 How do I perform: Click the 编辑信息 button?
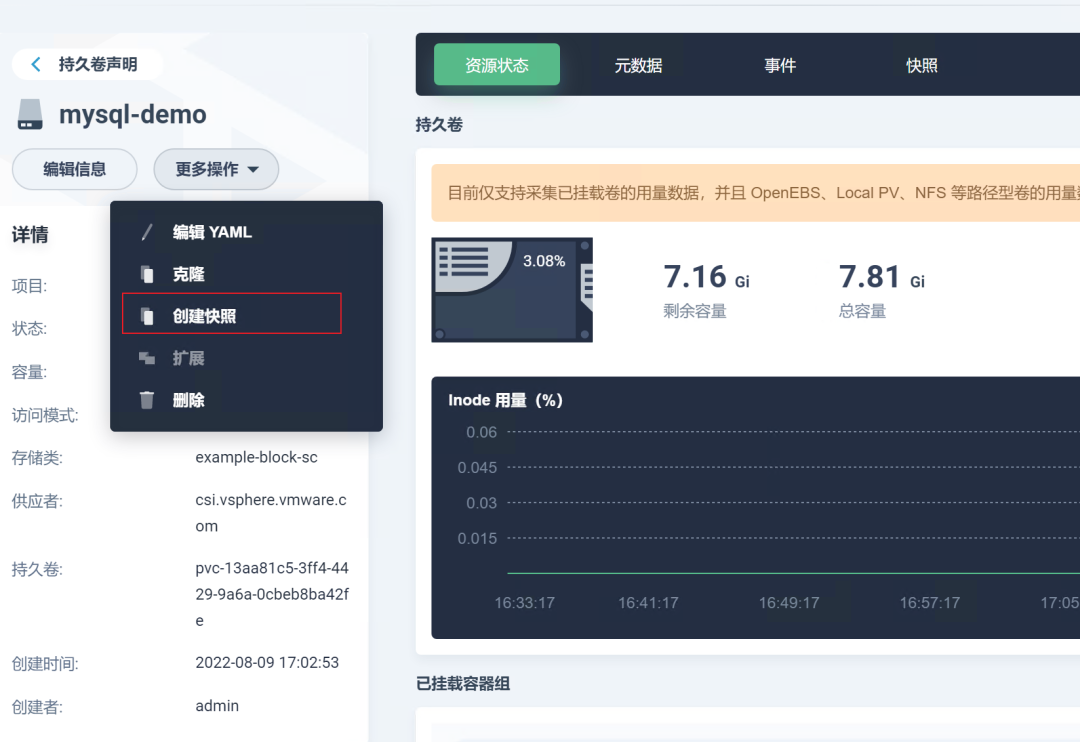(x=74, y=169)
